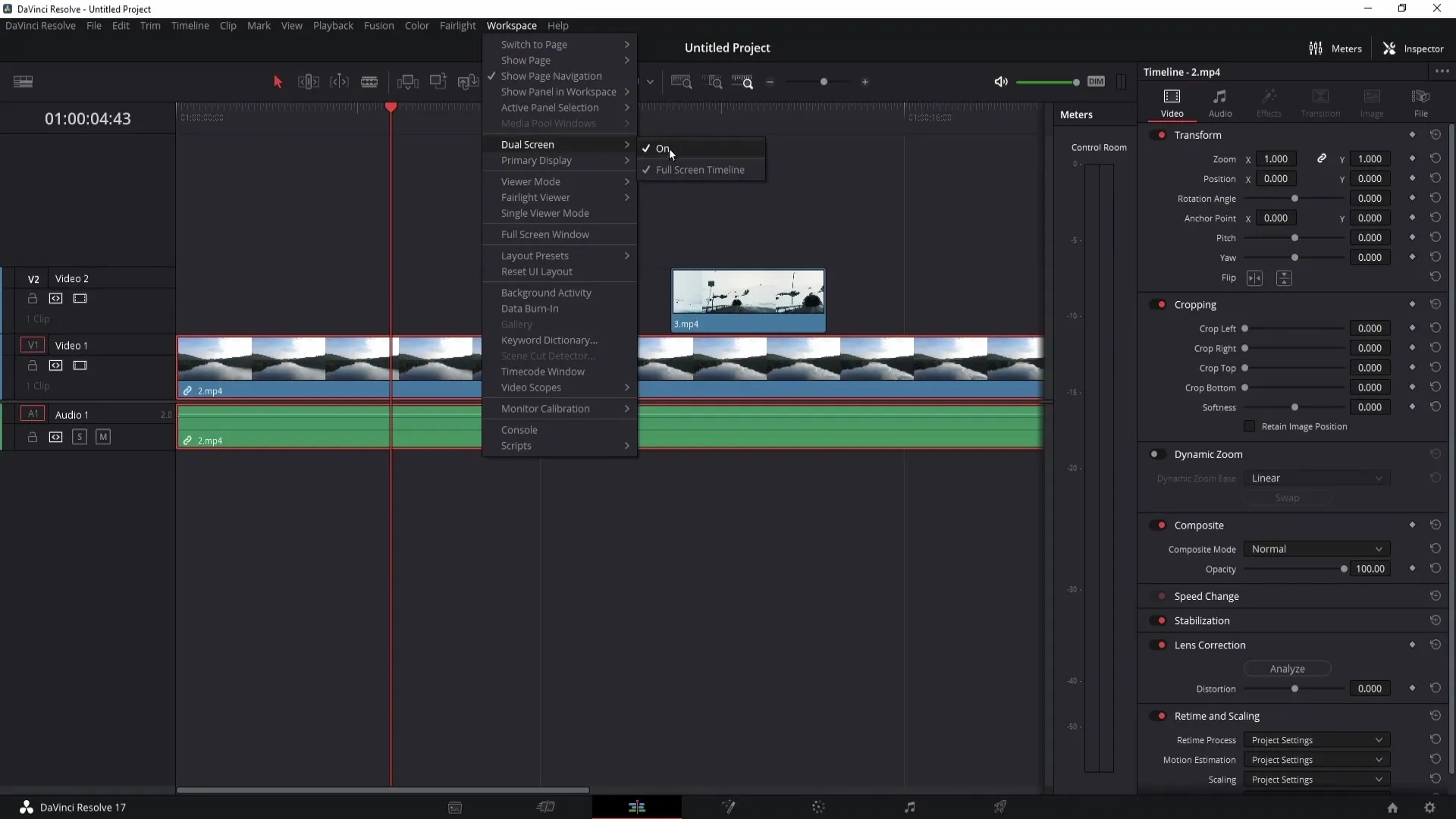Click the zoom out minus icon
Viewport: 1456px width, 819px height.
pyautogui.click(x=770, y=82)
